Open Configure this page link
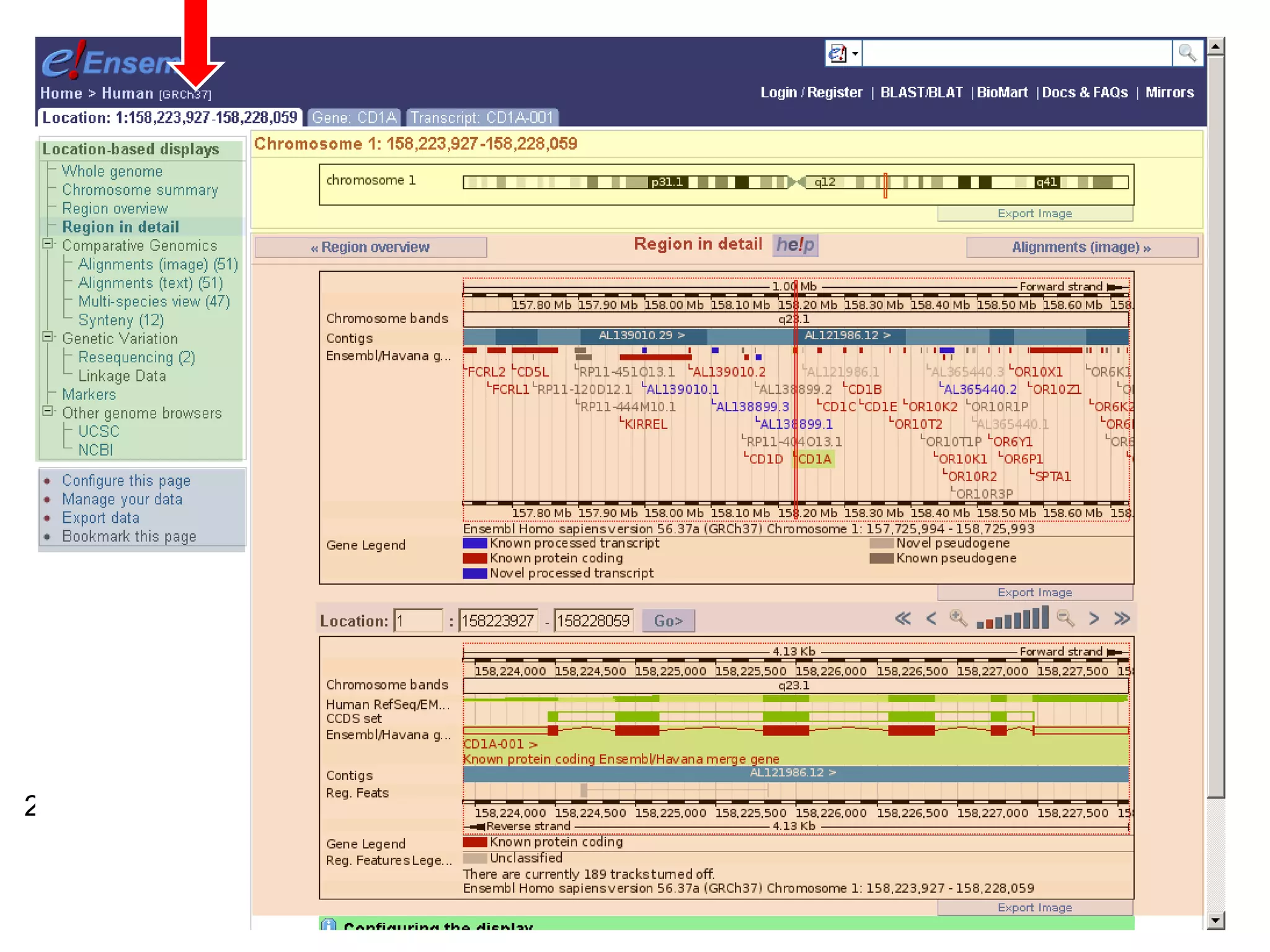 click(x=126, y=481)
